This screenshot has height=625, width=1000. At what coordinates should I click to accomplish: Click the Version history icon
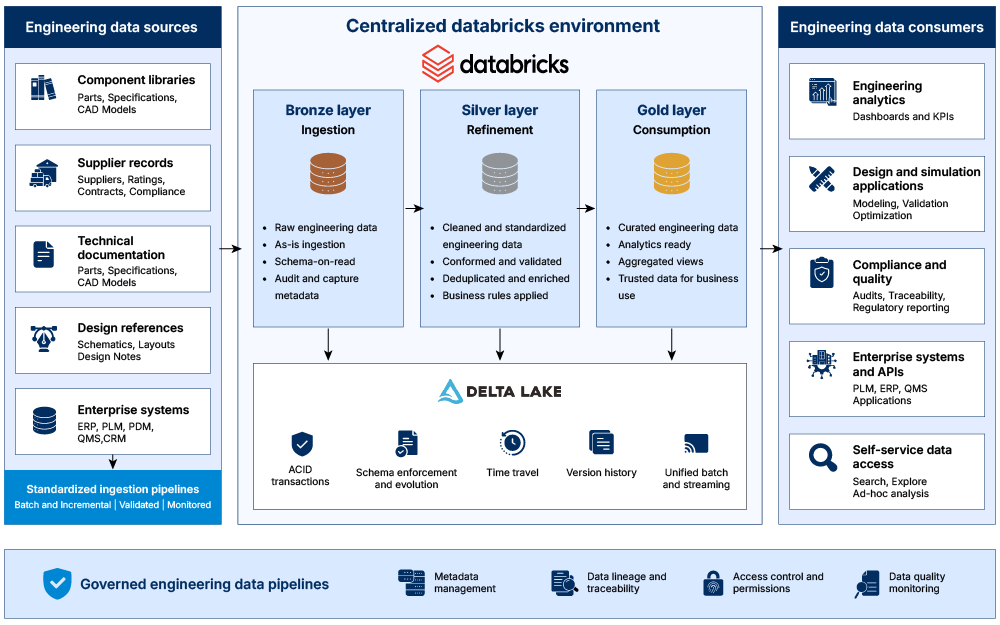[x=601, y=442]
